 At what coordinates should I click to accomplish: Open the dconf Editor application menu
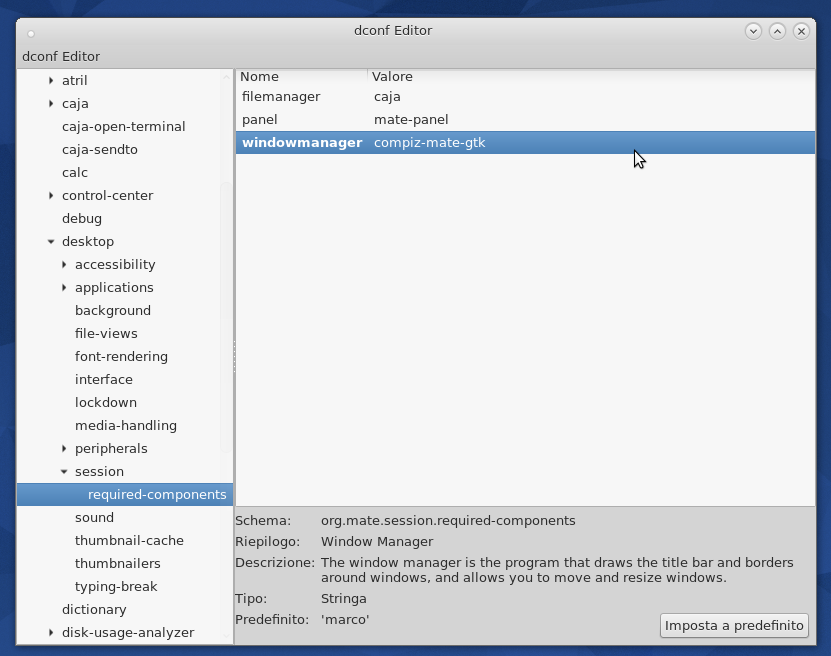(x=61, y=56)
